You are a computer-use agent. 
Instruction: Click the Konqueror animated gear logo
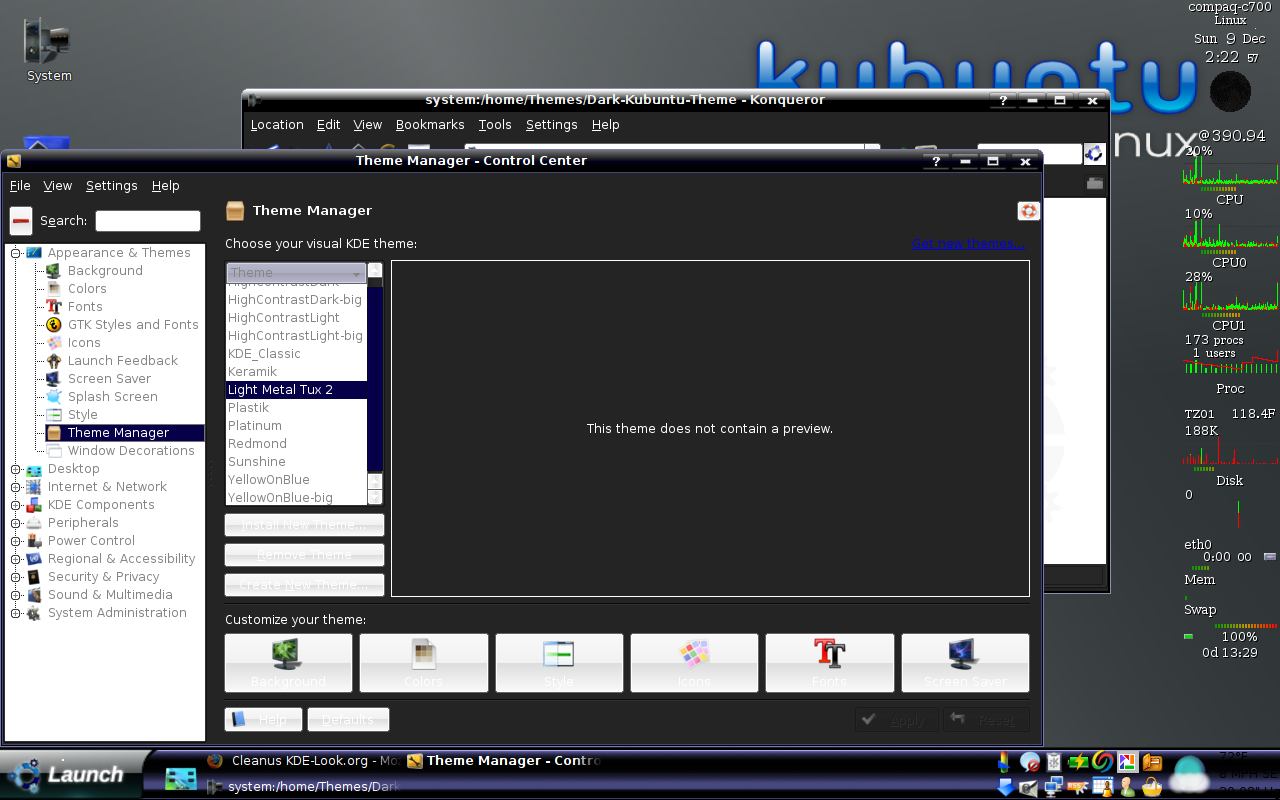tap(1094, 153)
